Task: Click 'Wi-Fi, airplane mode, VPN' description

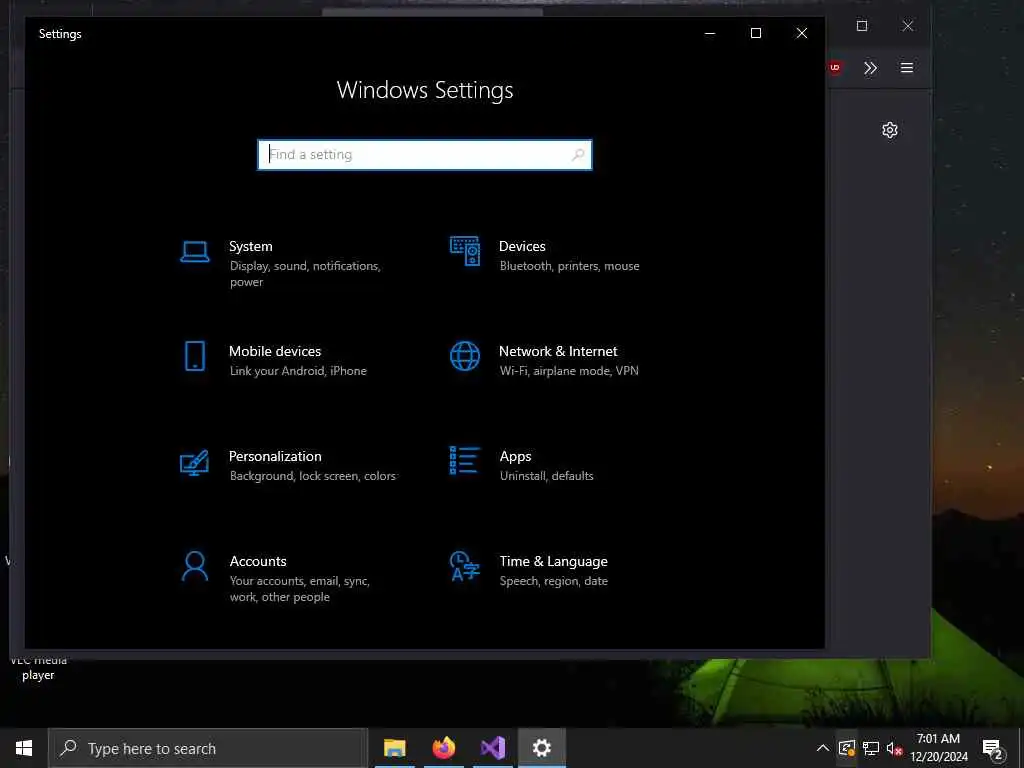Action: click(569, 371)
